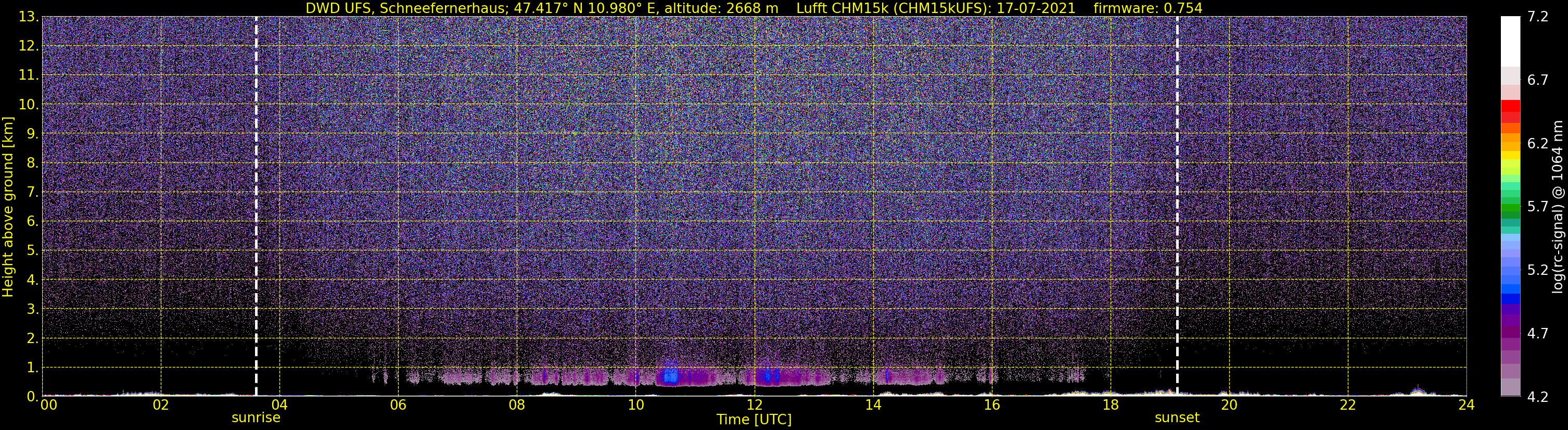Click the plot title beginning "DWD UFS, Schneefernerhaus"
Screen dimensions: 1568x430
click(754, 8)
